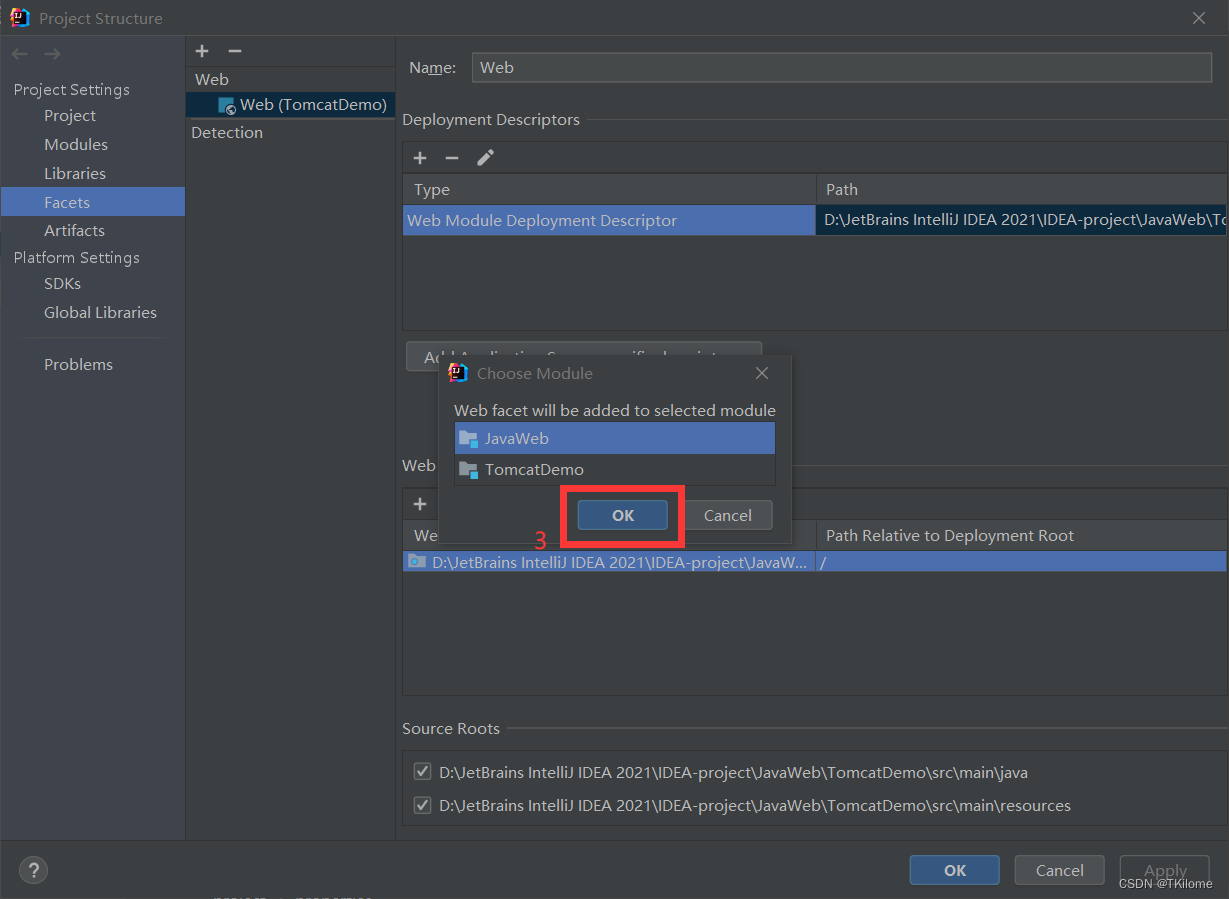
Task: Open help with question mark icon
Action: click(x=33, y=869)
